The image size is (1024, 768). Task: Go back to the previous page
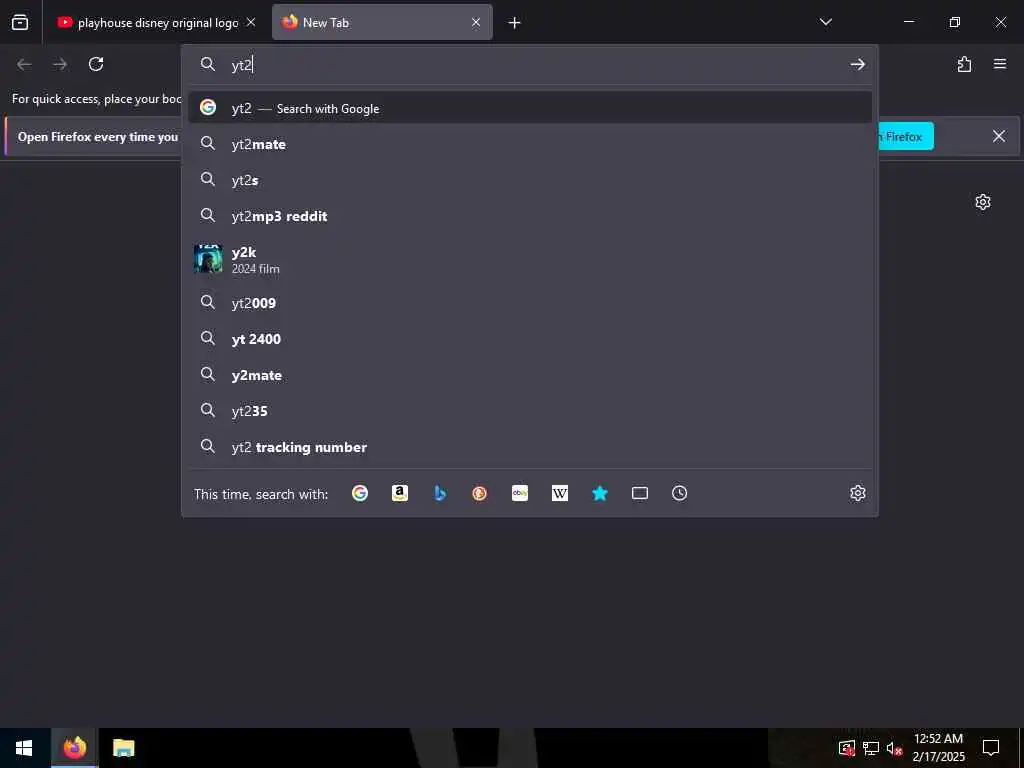click(x=24, y=64)
